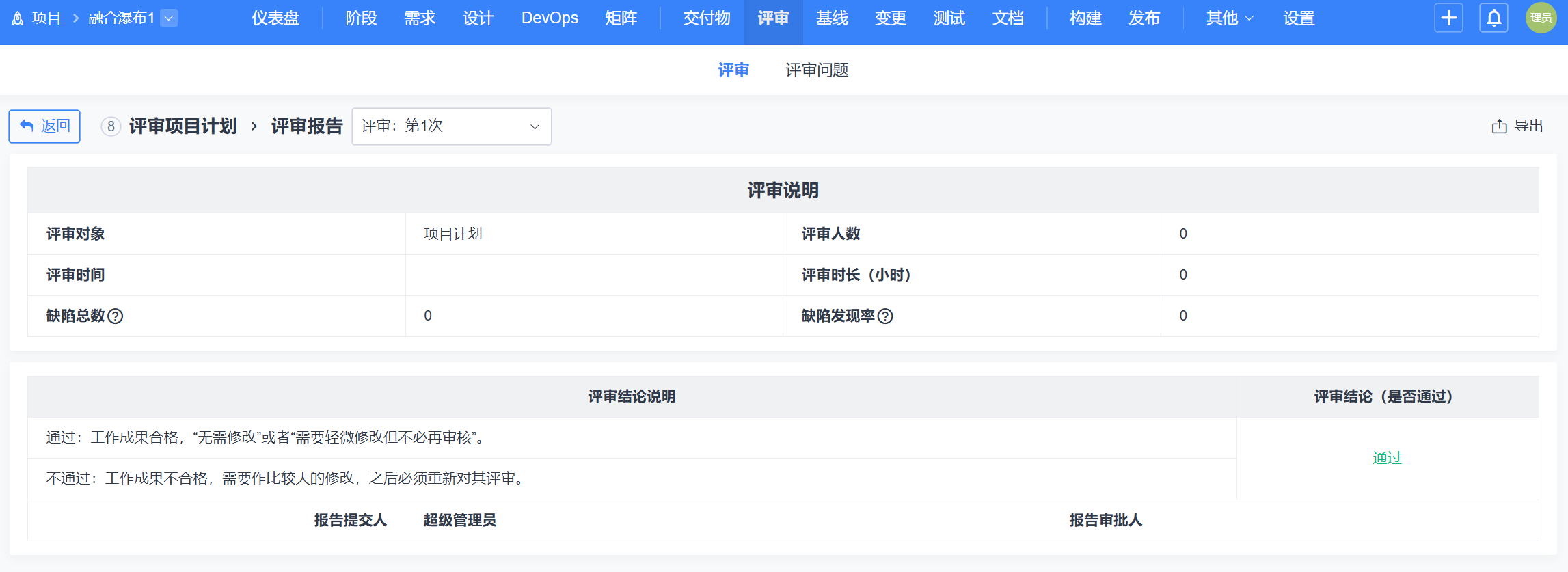Show help for 缺陷总数
The width and height of the screenshot is (1568, 572).
pyautogui.click(x=116, y=316)
